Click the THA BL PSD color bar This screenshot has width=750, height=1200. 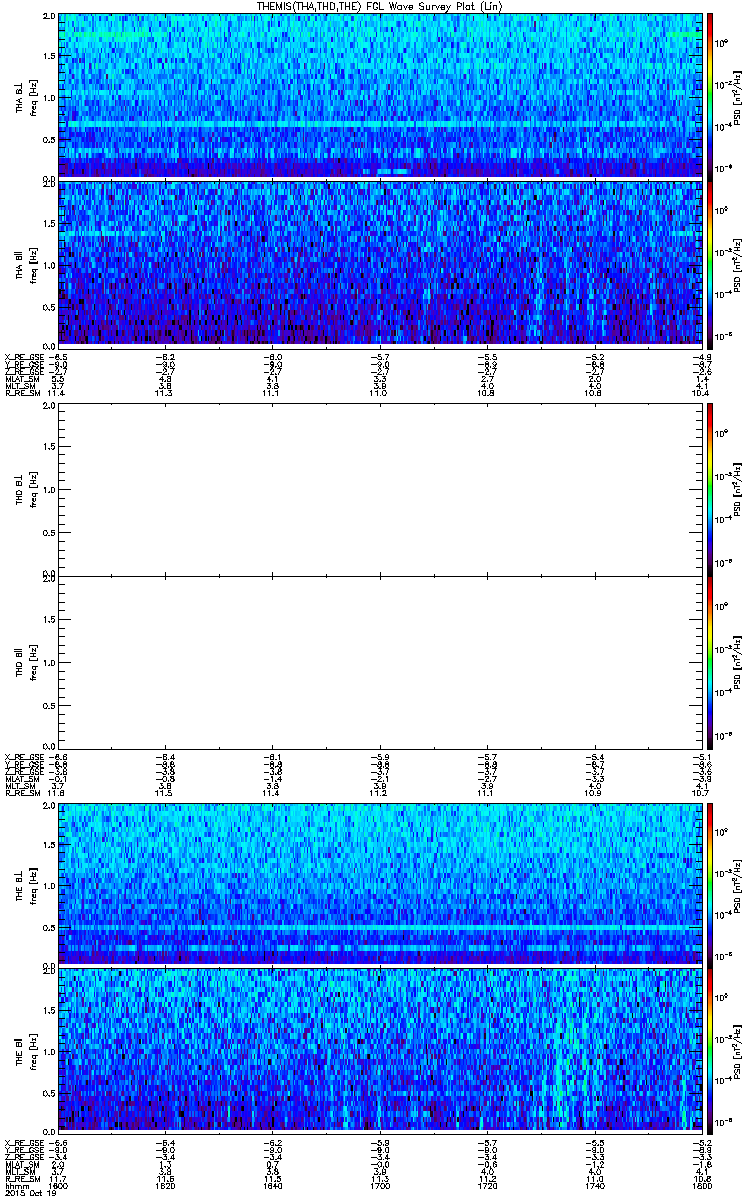[x=710, y=95]
